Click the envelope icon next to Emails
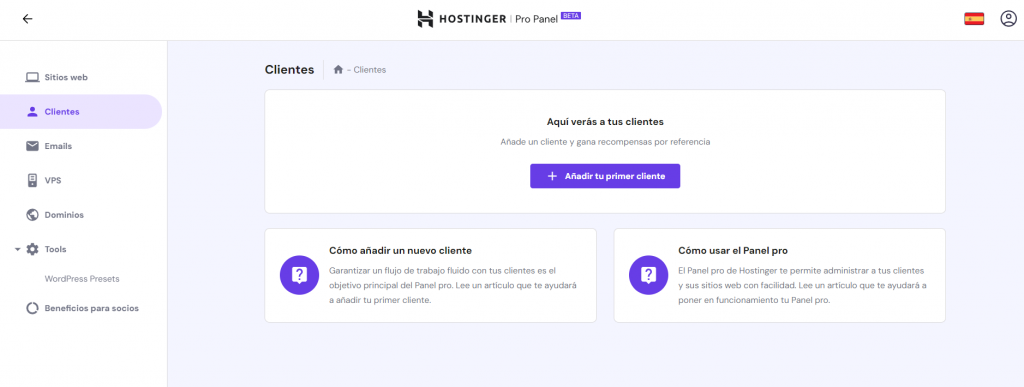 coord(33,146)
